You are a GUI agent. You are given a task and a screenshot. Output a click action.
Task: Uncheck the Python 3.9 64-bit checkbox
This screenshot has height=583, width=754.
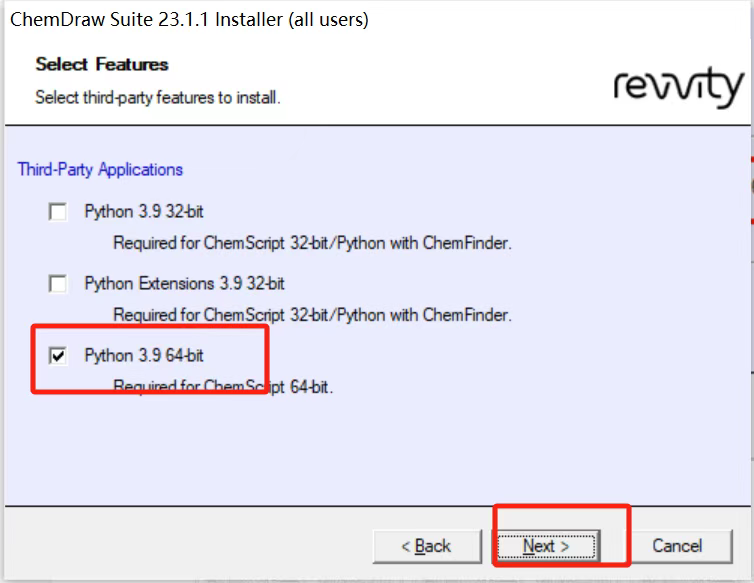tap(59, 356)
